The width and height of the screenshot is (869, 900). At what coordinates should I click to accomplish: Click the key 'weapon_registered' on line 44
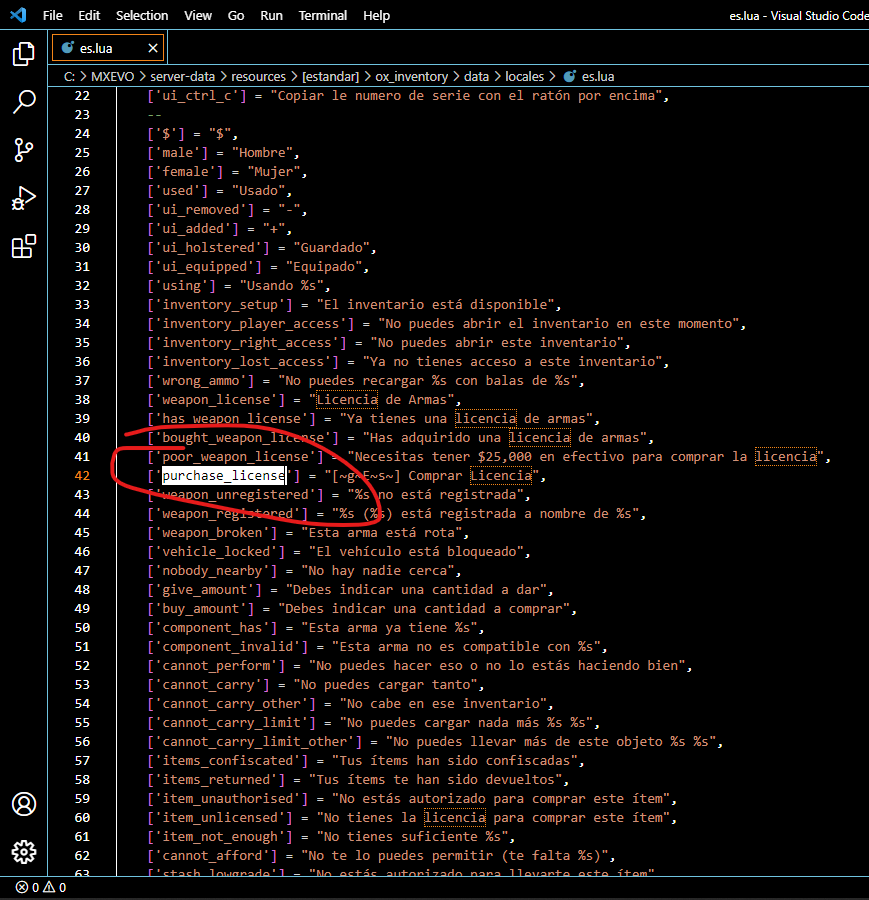tap(227, 514)
